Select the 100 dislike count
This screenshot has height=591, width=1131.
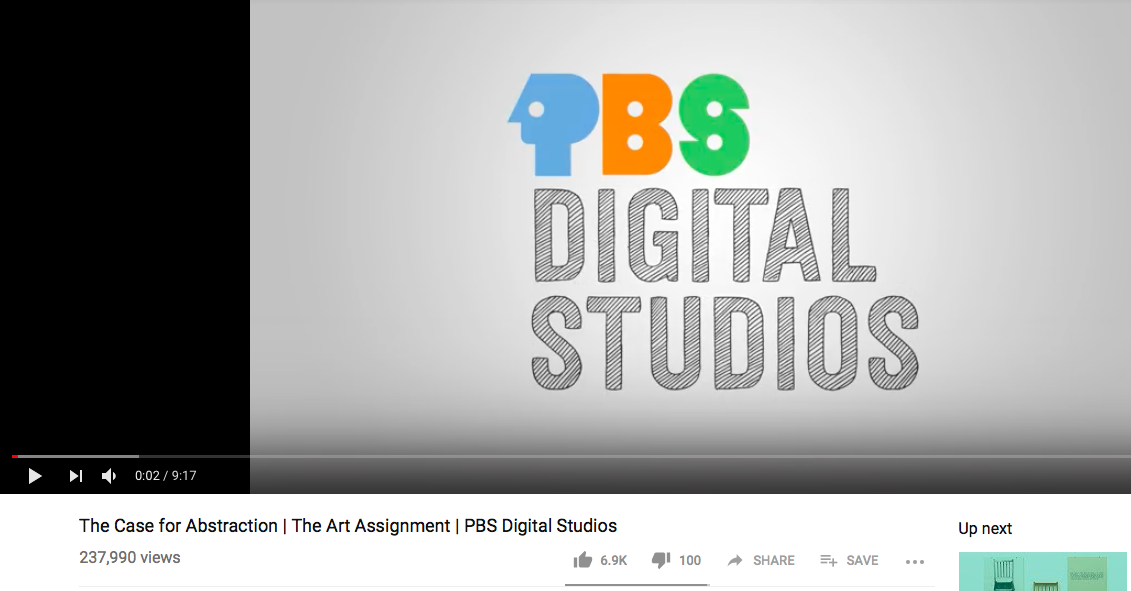tap(690, 561)
